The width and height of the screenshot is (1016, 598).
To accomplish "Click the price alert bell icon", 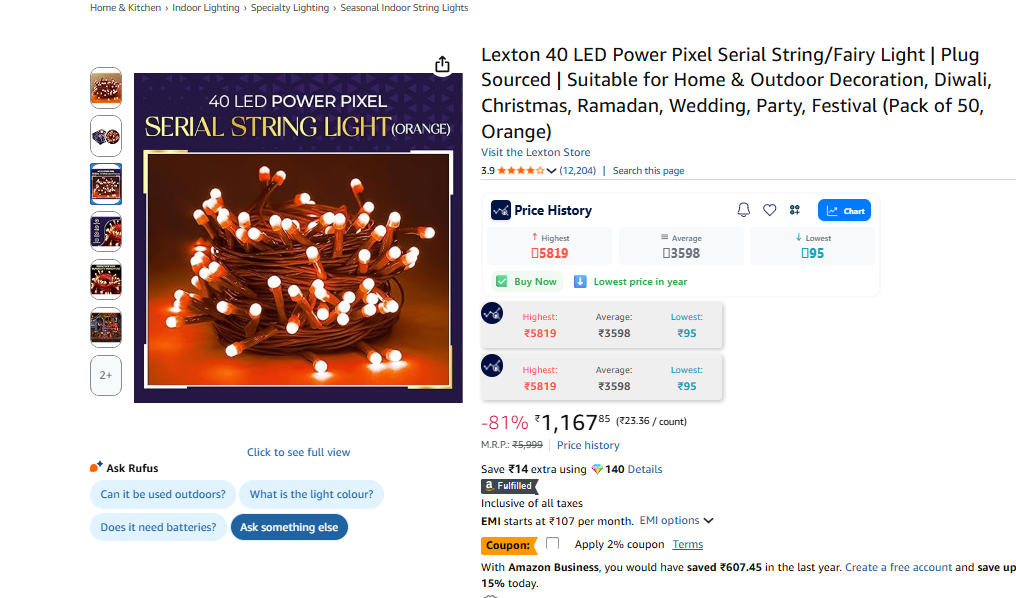I will point(743,210).
